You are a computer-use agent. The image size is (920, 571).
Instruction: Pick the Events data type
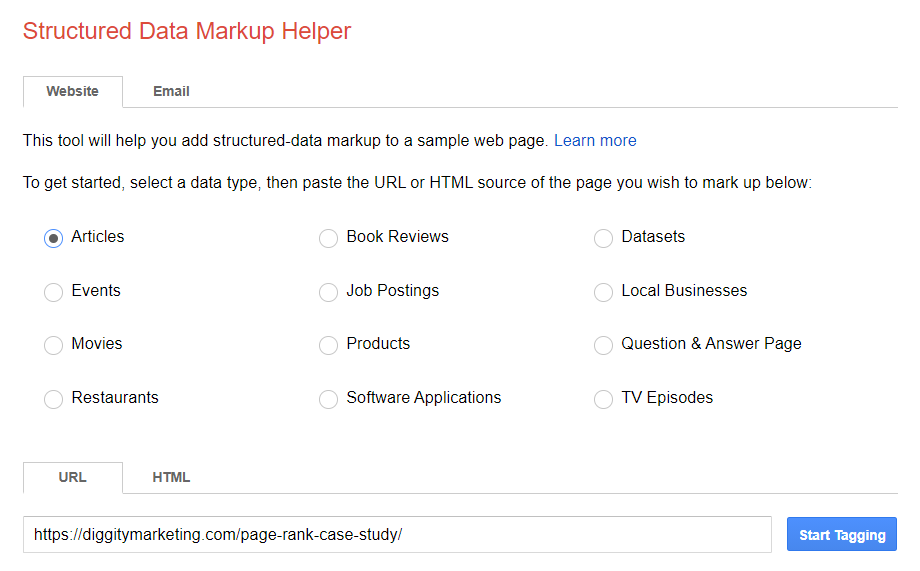(54, 292)
